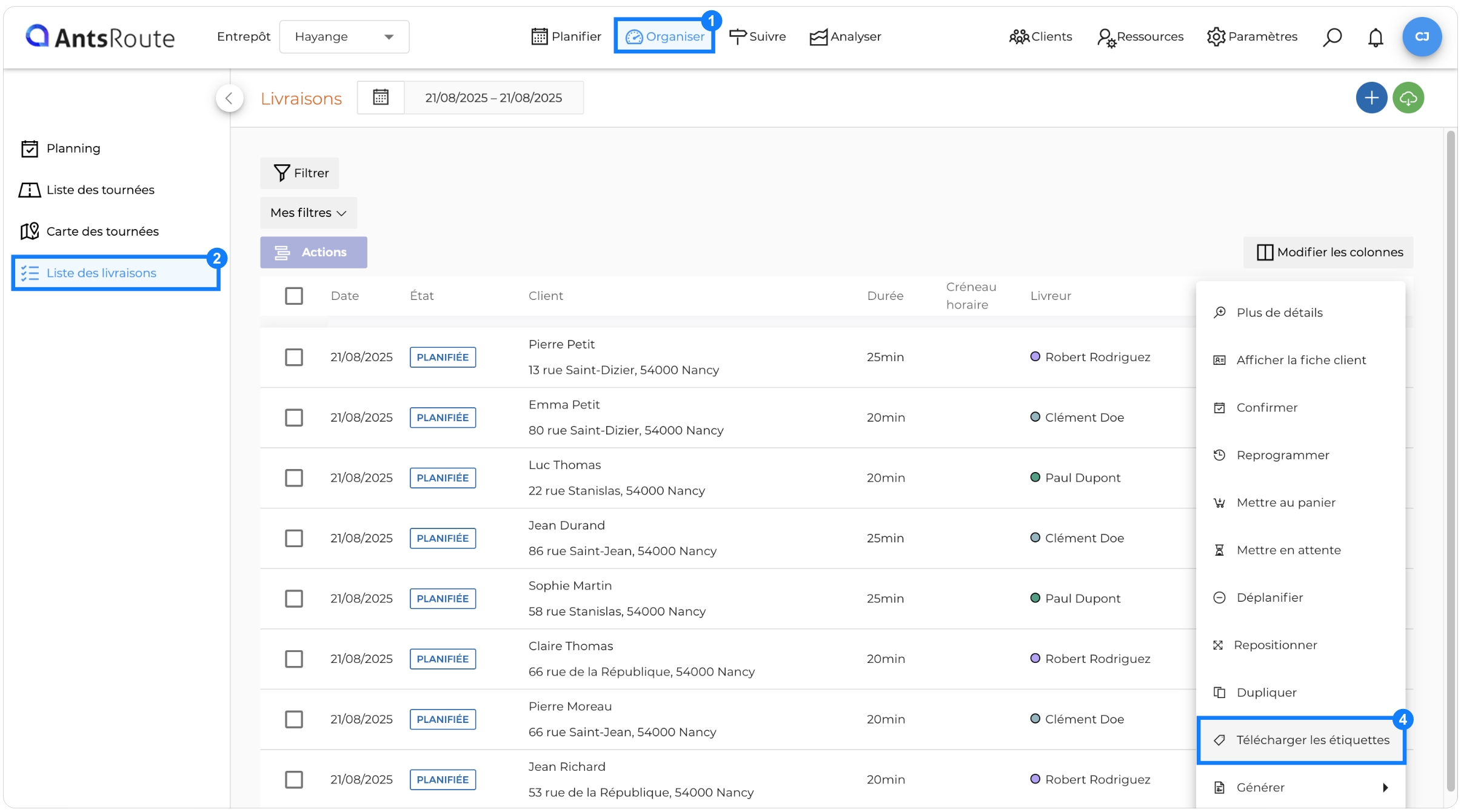
Task: Click the Afficher la fiche client icon
Action: [1219, 360]
